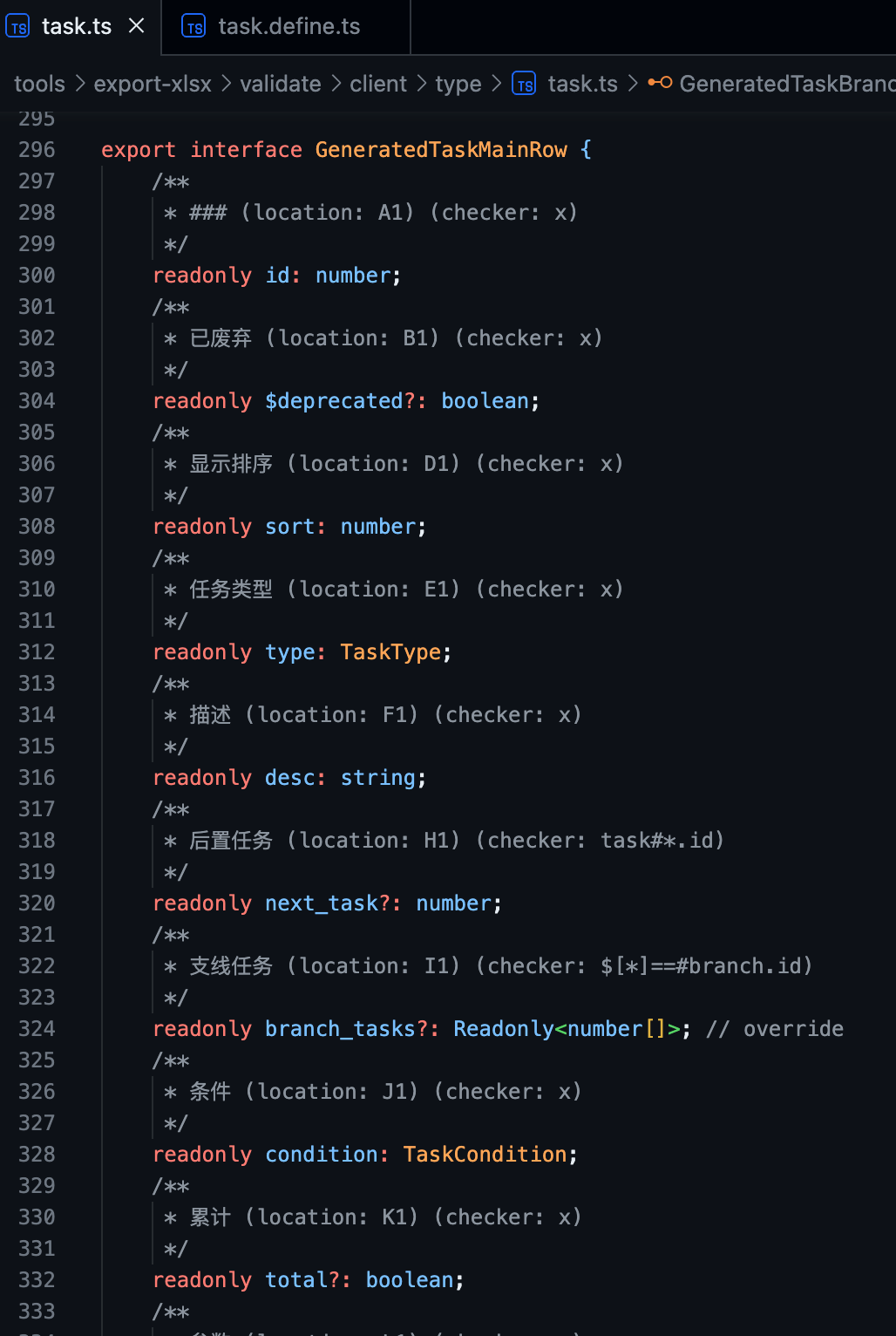Open the "validate" breadcrumb folder
The height and width of the screenshot is (1336, 896).
(281, 84)
